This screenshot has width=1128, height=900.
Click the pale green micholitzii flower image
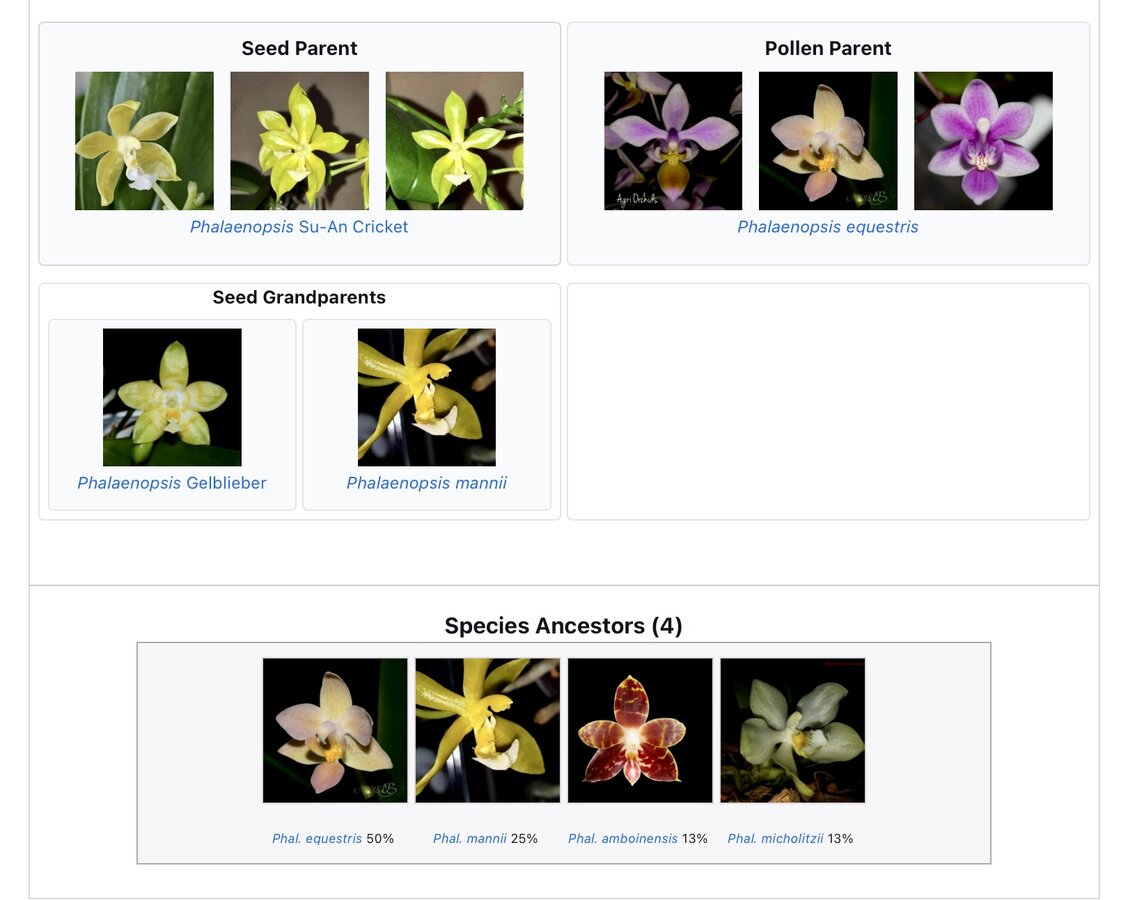coord(793,730)
